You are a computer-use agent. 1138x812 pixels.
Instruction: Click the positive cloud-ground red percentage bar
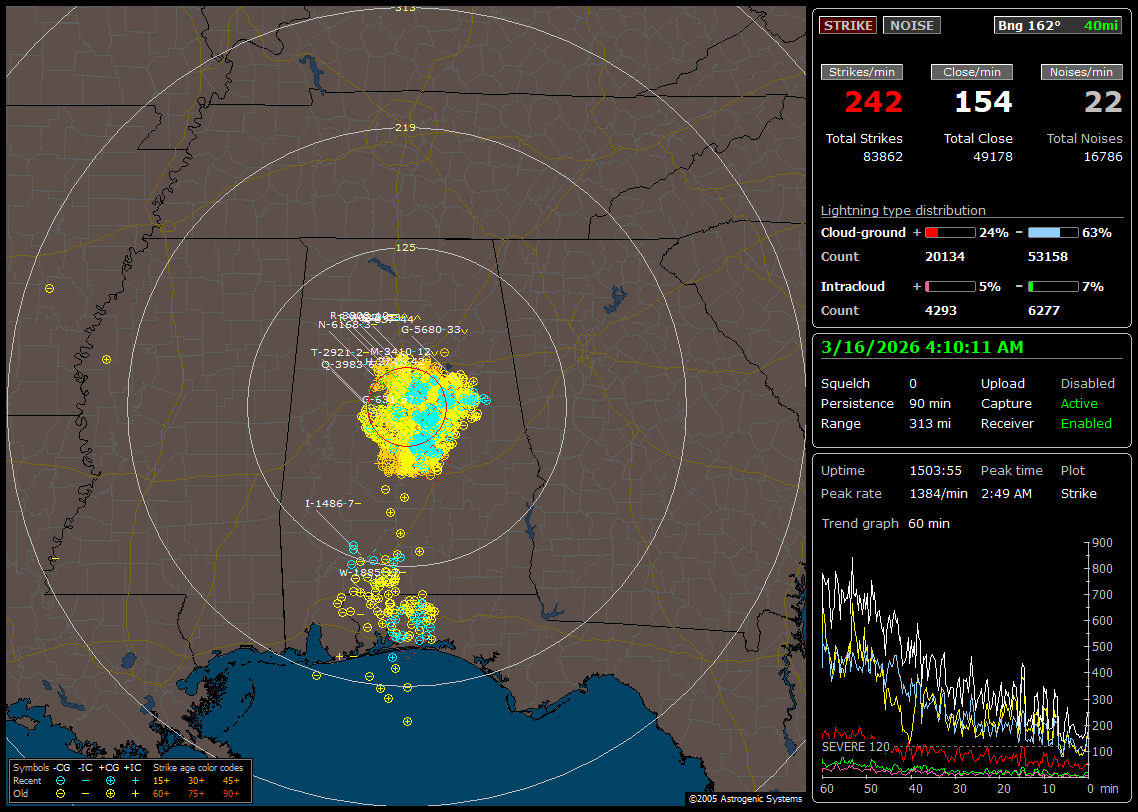coord(949,233)
